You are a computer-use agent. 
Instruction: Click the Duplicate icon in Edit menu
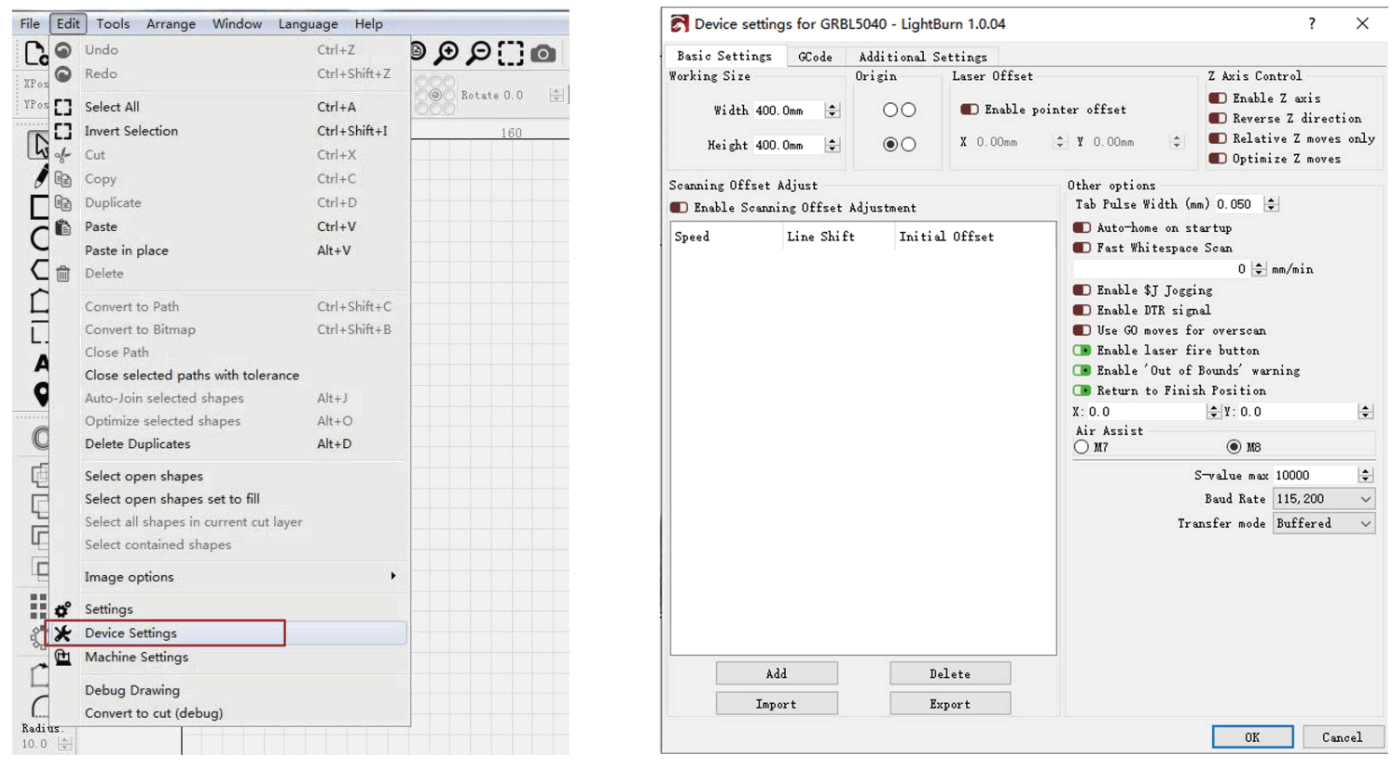pyautogui.click(x=63, y=203)
